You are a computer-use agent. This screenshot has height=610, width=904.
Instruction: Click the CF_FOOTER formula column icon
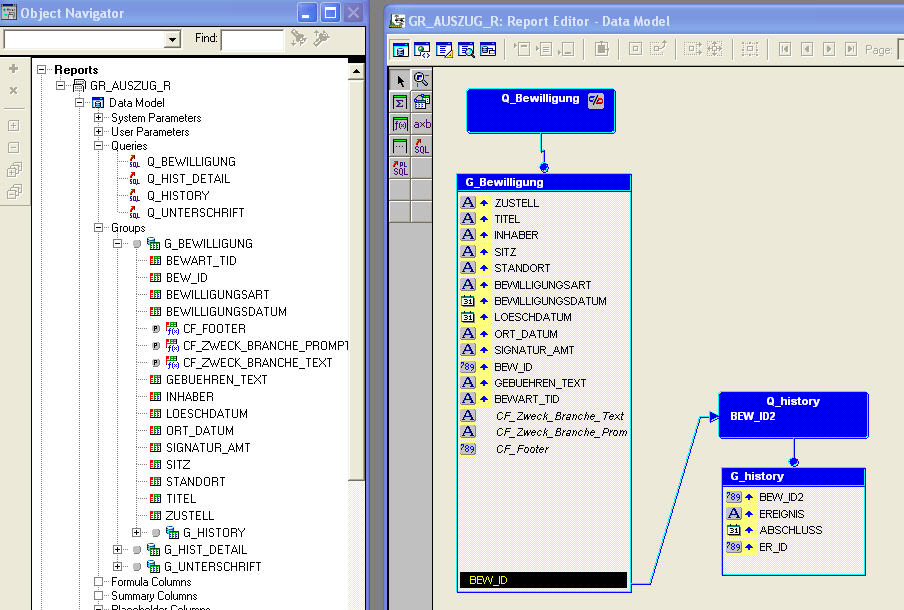pyautogui.click(x=172, y=329)
